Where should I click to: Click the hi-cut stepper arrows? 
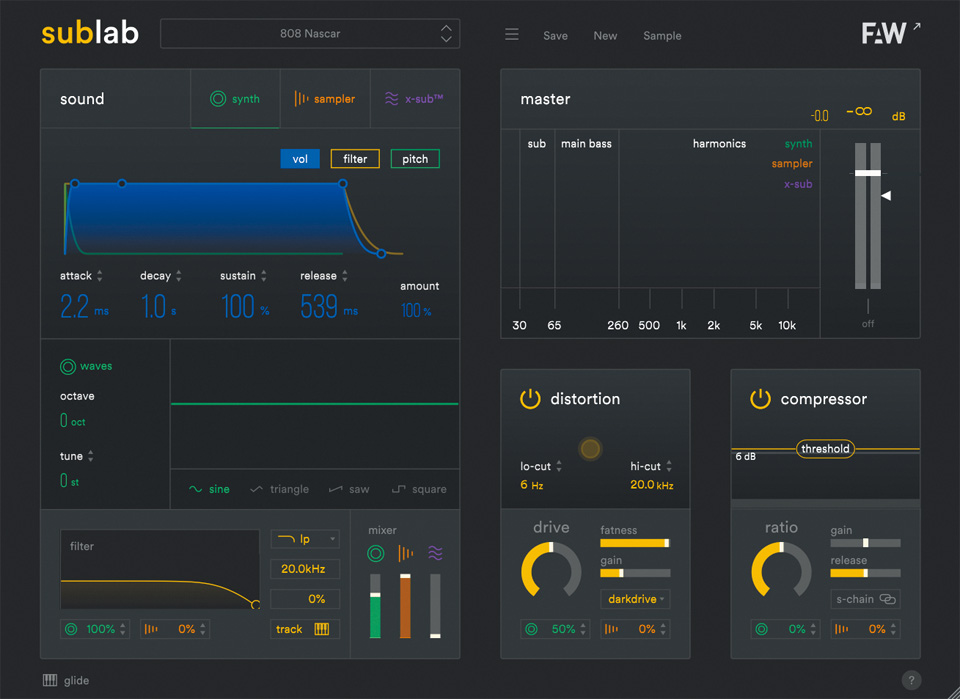(669, 466)
